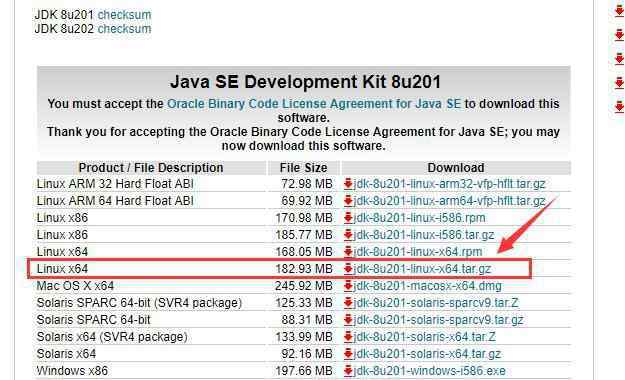This screenshot has height=380, width=625.
Task: Download jdk-8u201-linux-i586.tar.gz
Action: click(424, 235)
